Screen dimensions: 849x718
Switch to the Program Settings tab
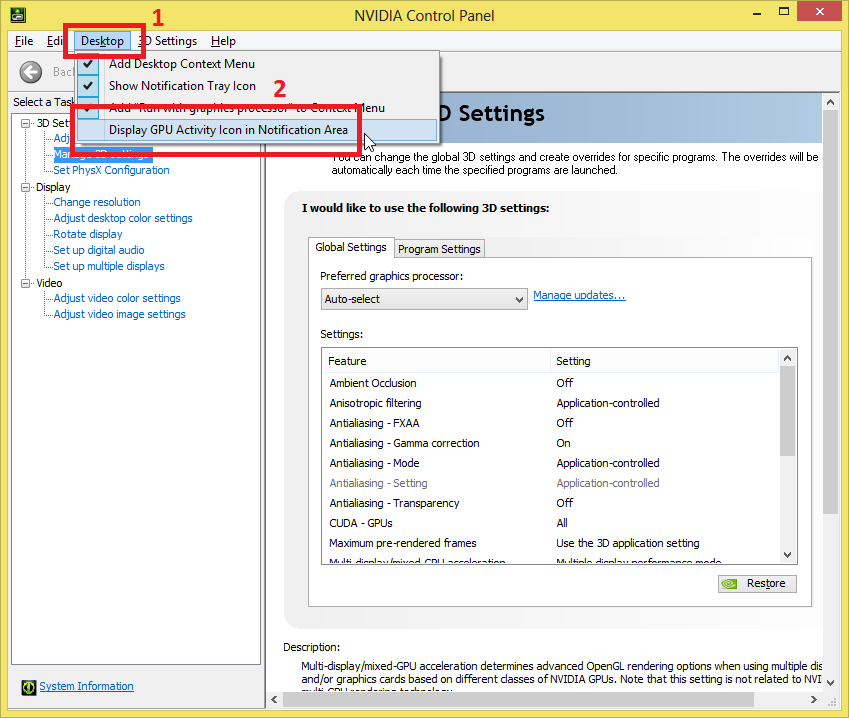(x=439, y=249)
